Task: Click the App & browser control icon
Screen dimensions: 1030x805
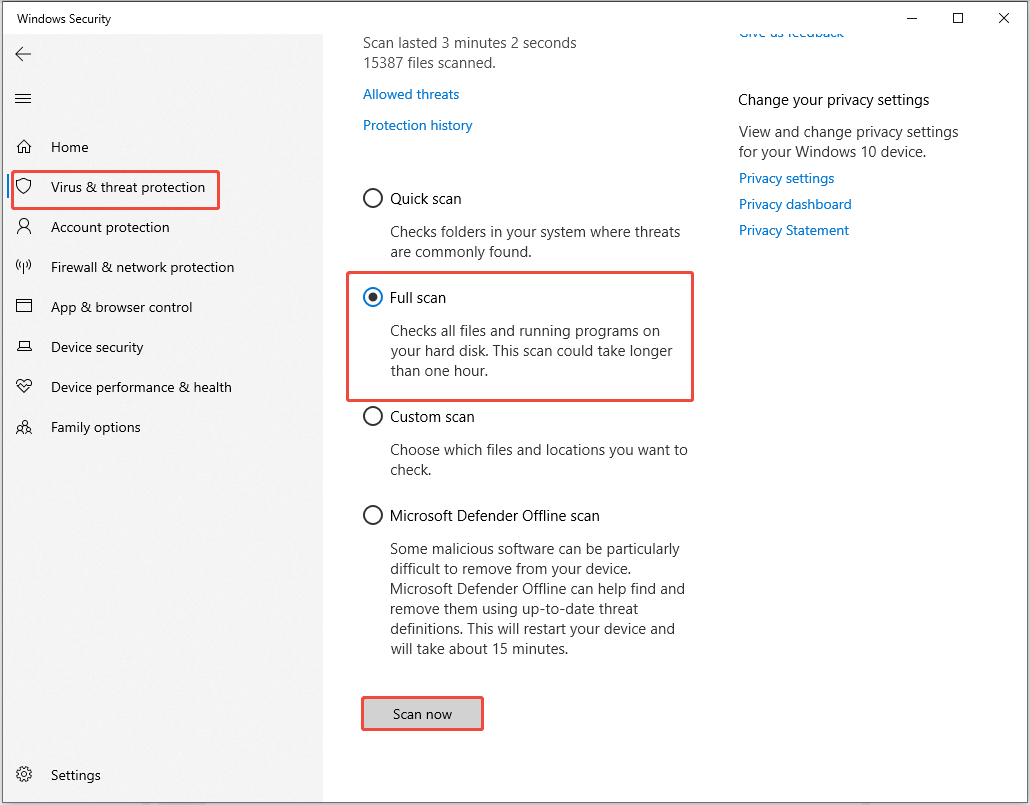Action: pos(24,307)
